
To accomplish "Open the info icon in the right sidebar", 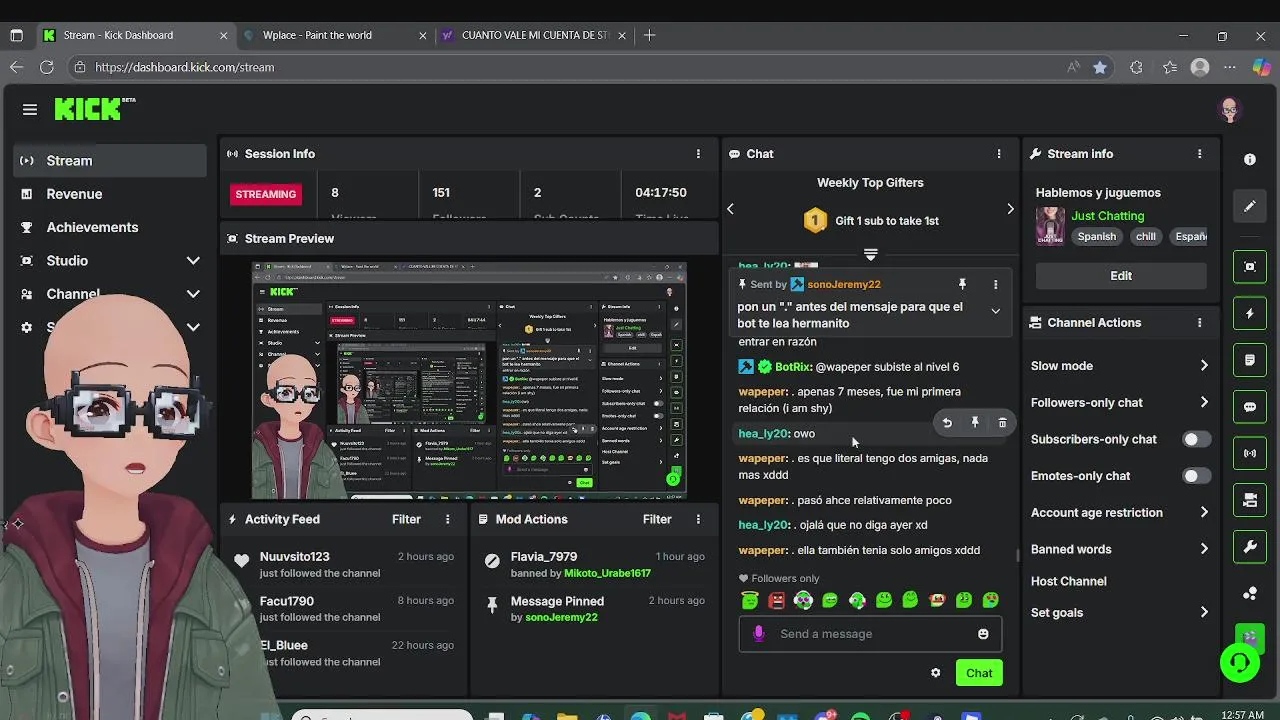I will pyautogui.click(x=1250, y=160).
